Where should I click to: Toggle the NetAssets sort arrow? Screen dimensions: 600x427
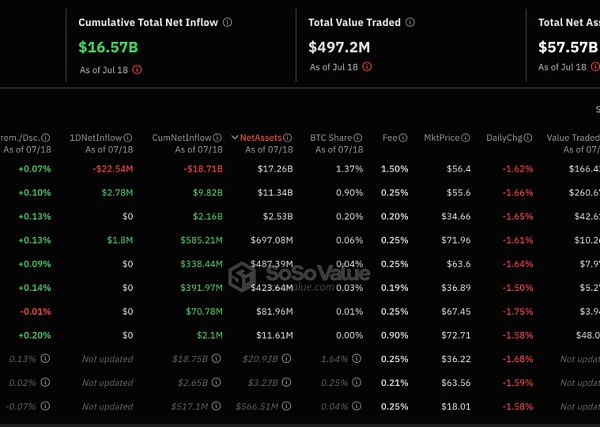tap(235, 138)
